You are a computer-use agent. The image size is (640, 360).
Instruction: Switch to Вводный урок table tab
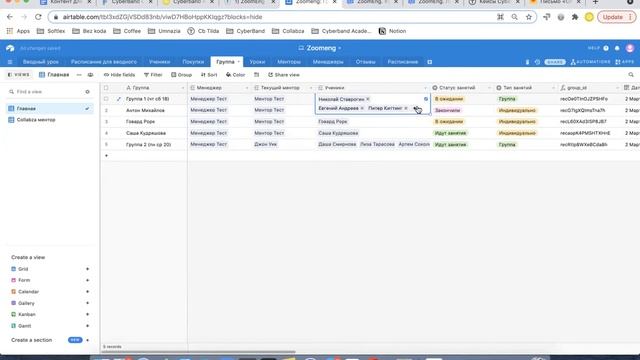[41, 62]
